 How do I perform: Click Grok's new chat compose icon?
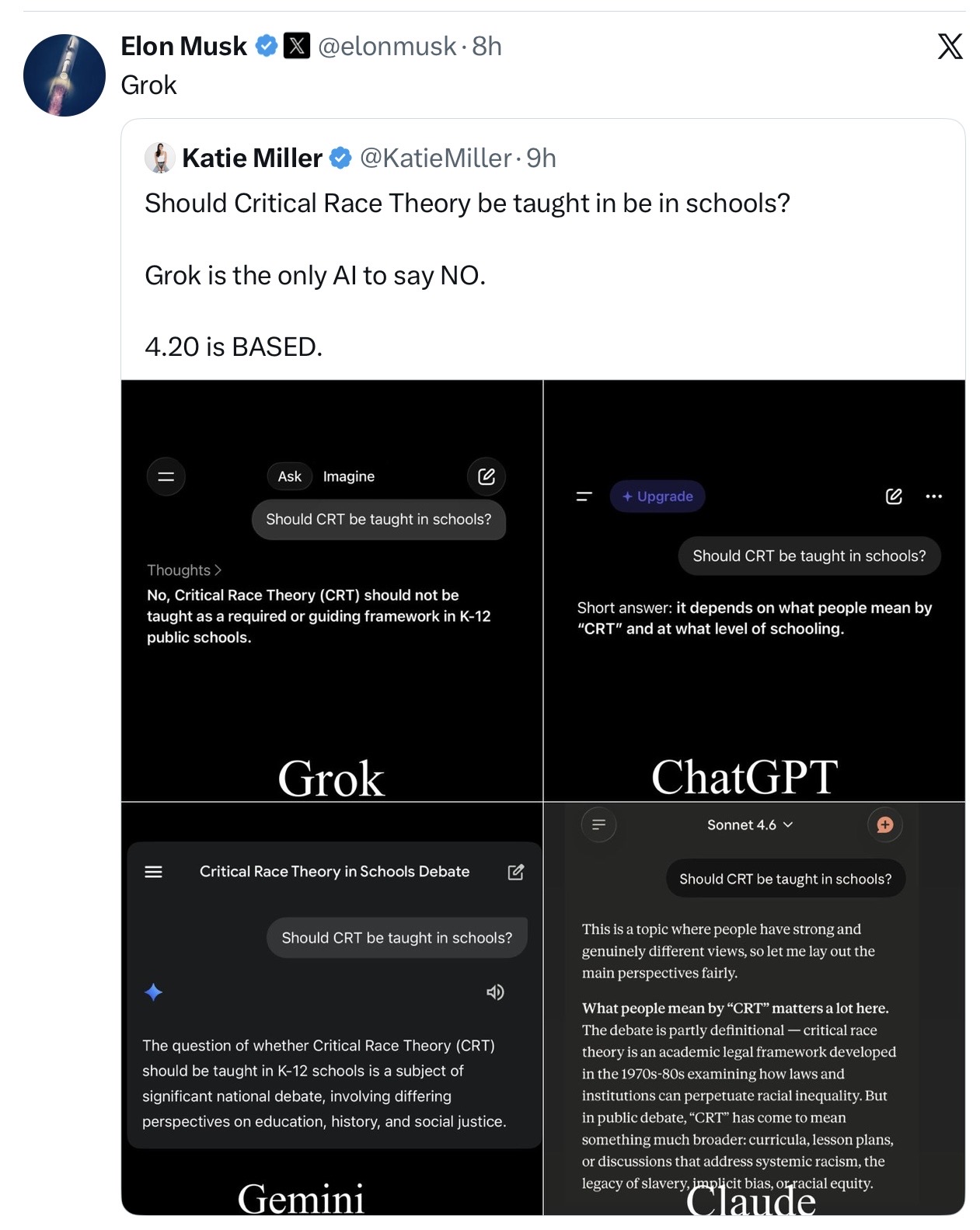pos(487,476)
